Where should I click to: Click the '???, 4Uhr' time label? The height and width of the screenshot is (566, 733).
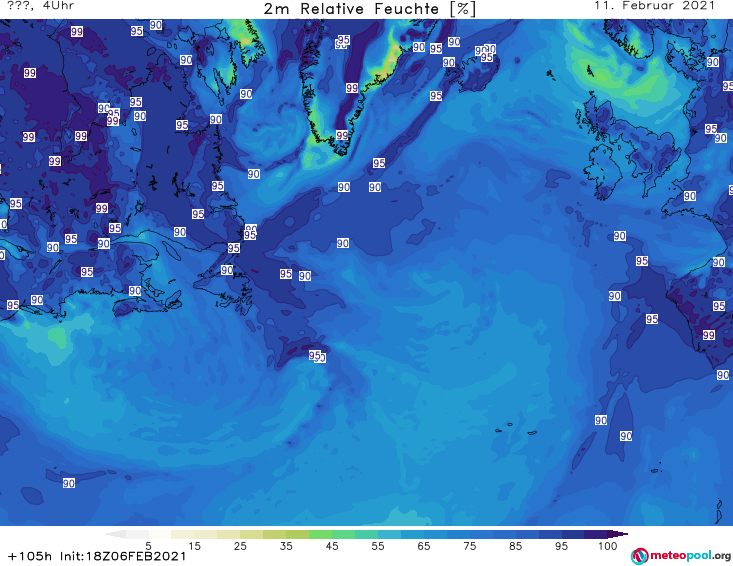(x=40, y=6)
